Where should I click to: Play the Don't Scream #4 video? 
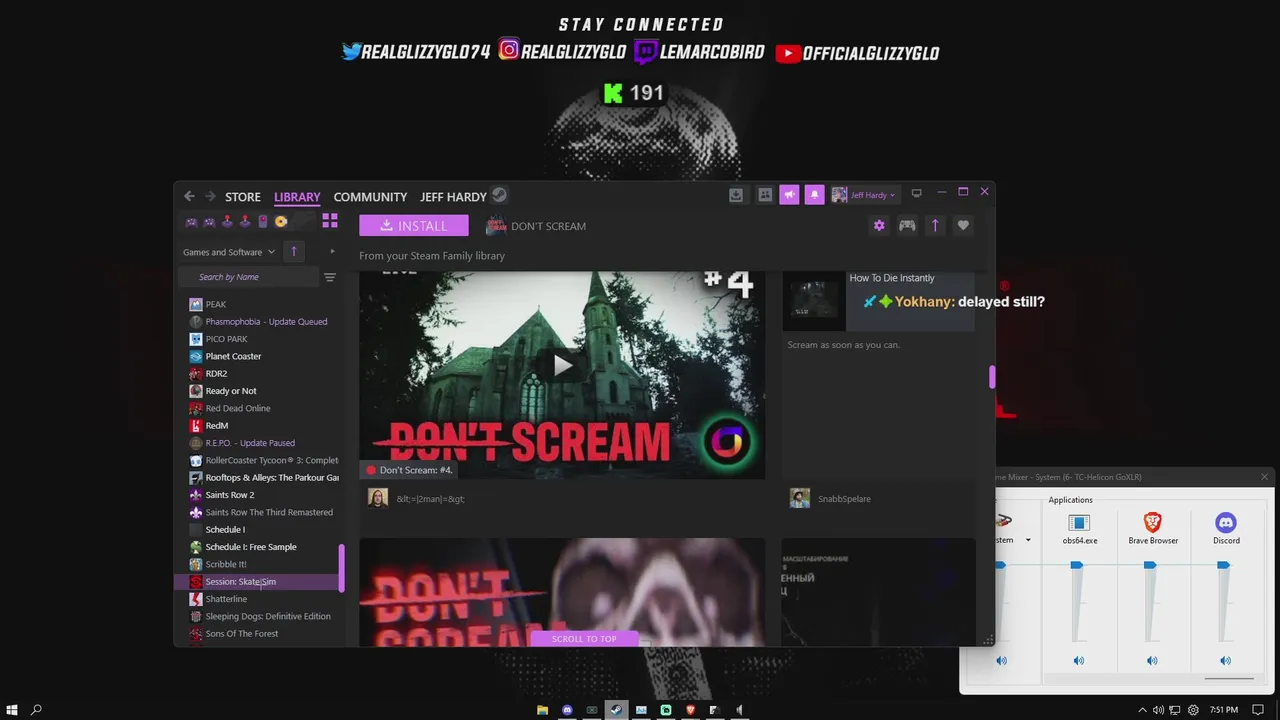click(x=563, y=365)
